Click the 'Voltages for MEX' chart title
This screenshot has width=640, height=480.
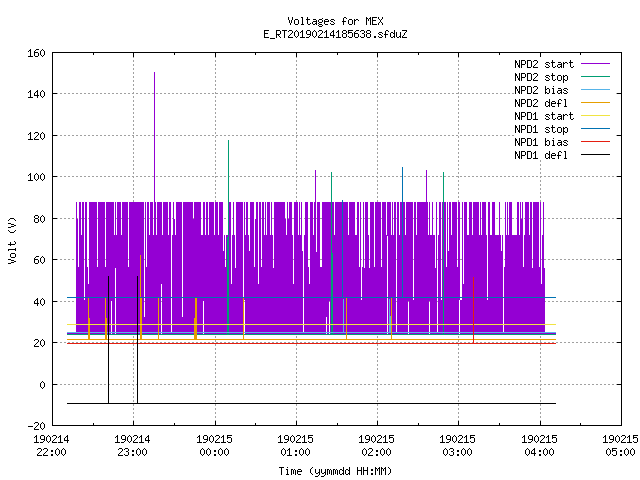point(335,21)
